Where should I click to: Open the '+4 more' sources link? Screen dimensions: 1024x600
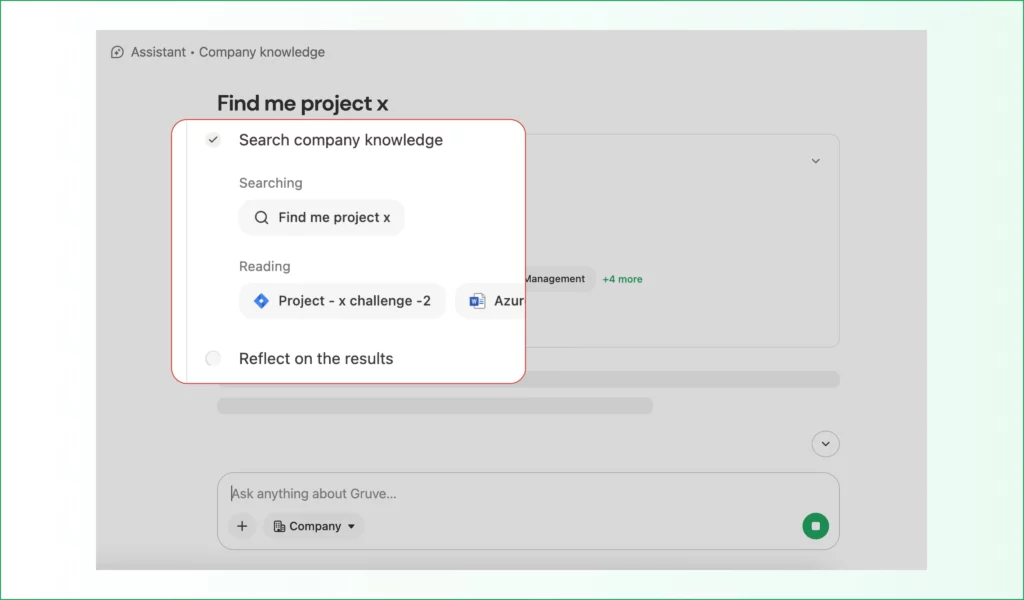[622, 279]
